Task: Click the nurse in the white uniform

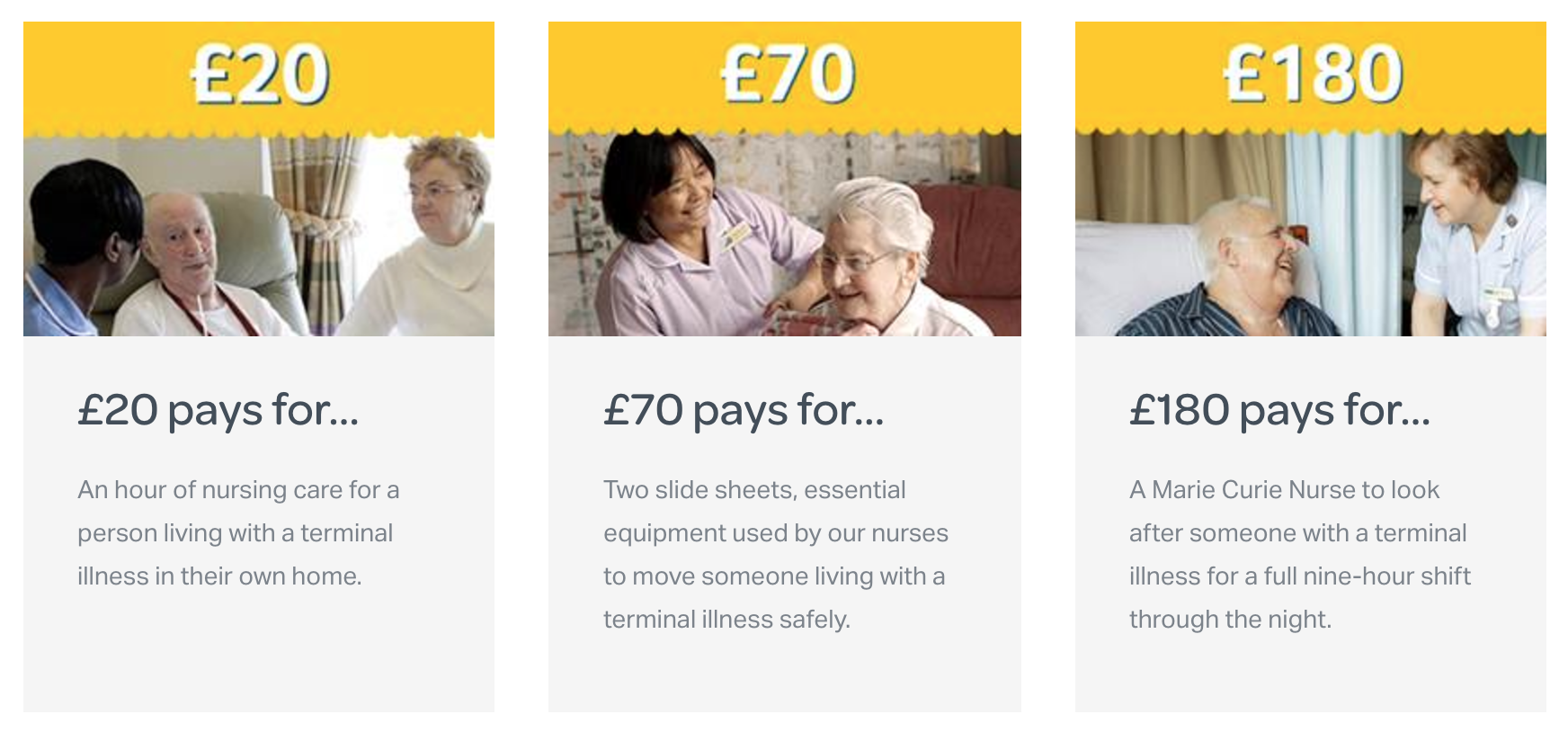Action: (x=1474, y=238)
